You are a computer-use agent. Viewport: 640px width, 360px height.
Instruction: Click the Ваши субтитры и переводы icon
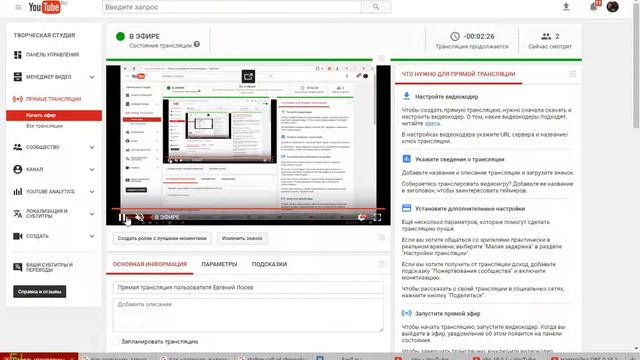pyautogui.click(x=18, y=267)
